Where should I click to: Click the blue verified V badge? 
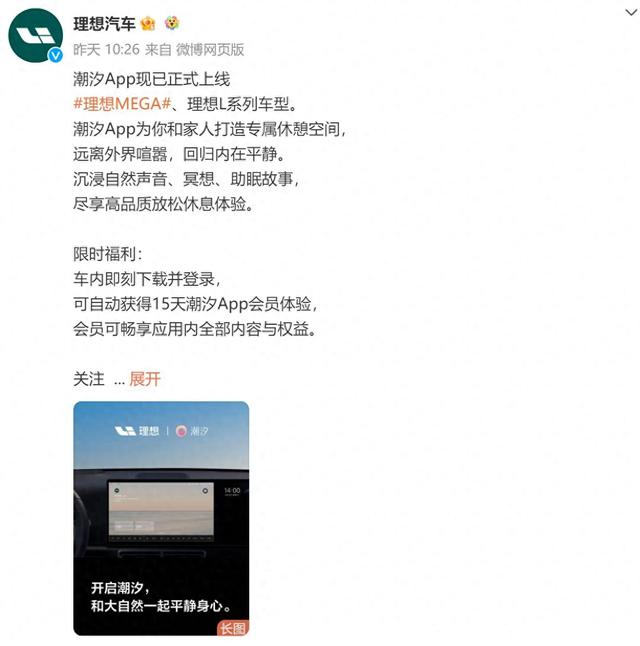56,55
